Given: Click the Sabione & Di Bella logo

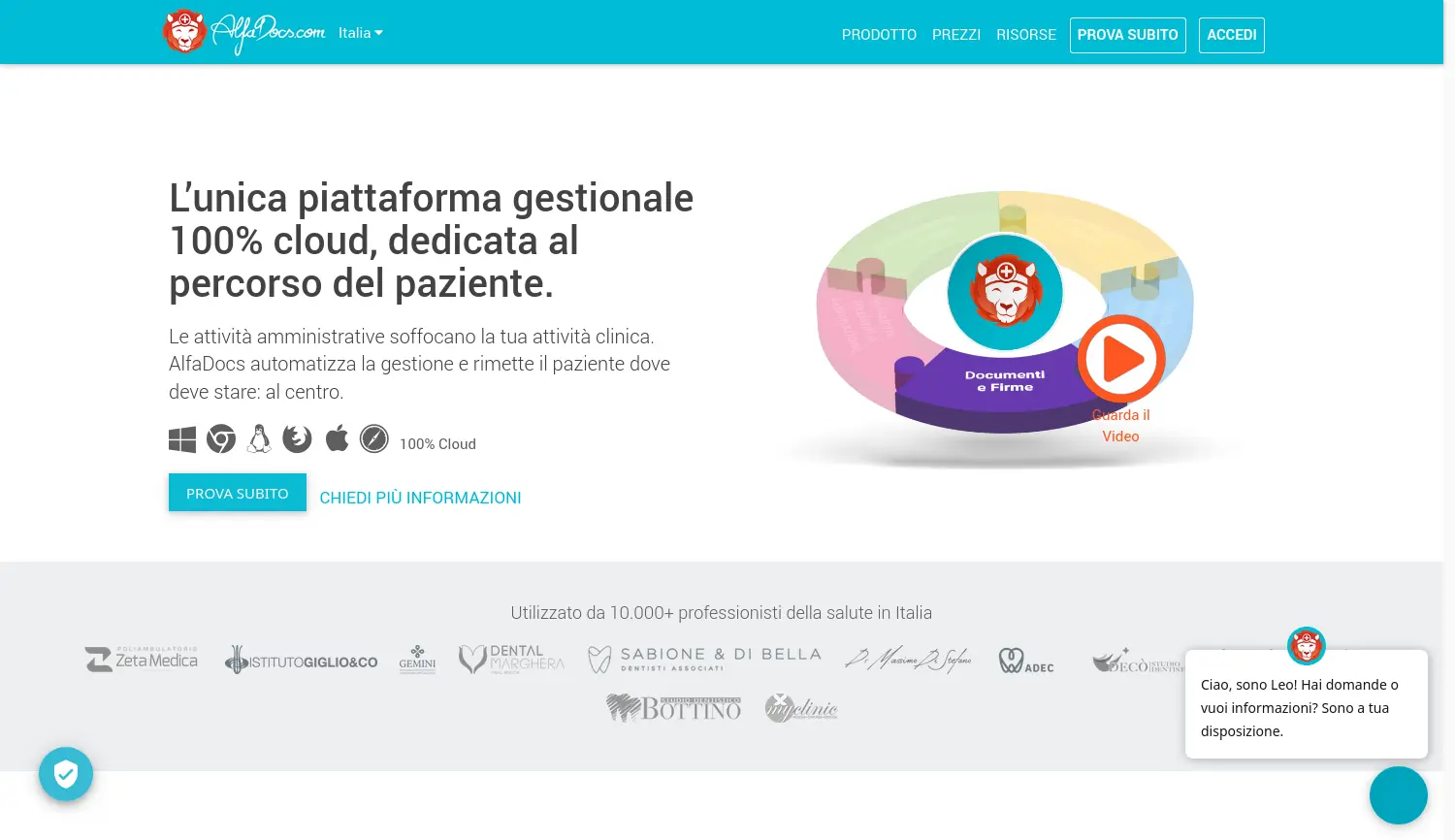Looking at the screenshot, I should [704, 660].
